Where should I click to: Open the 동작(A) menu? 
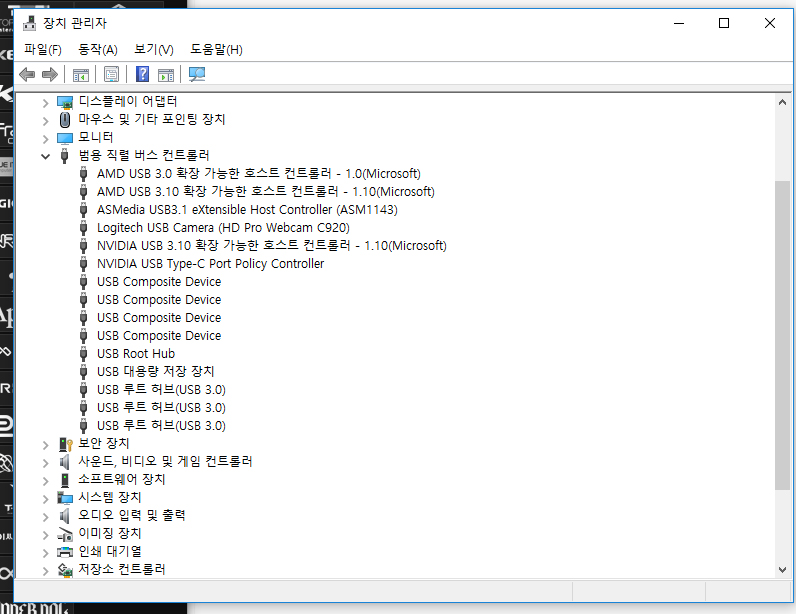(x=97, y=49)
